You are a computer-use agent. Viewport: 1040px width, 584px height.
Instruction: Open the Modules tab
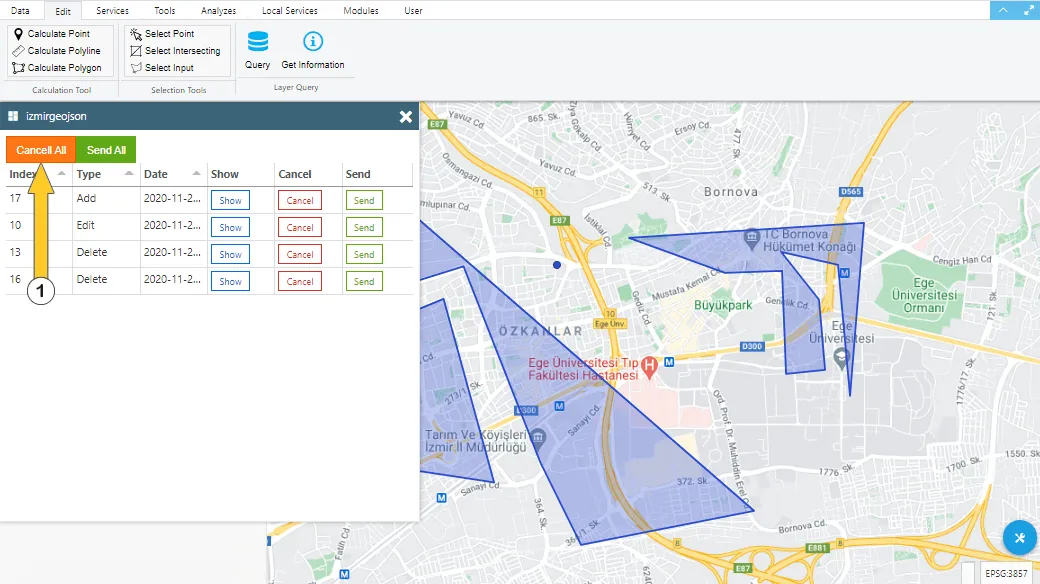click(361, 11)
